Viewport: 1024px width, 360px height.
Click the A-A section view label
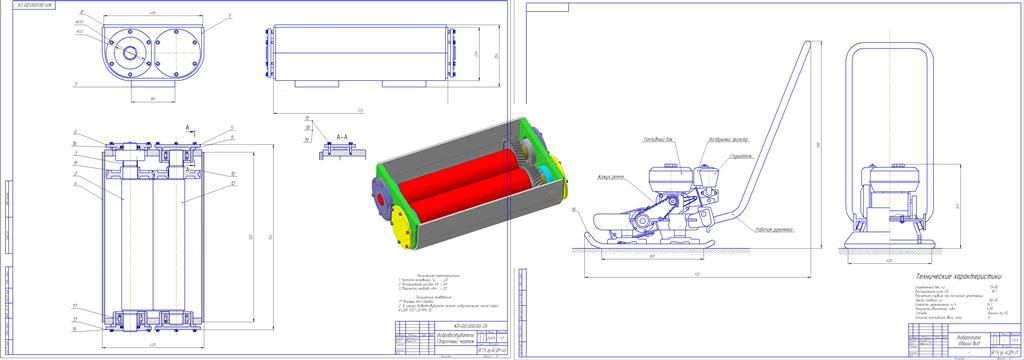tap(342, 137)
